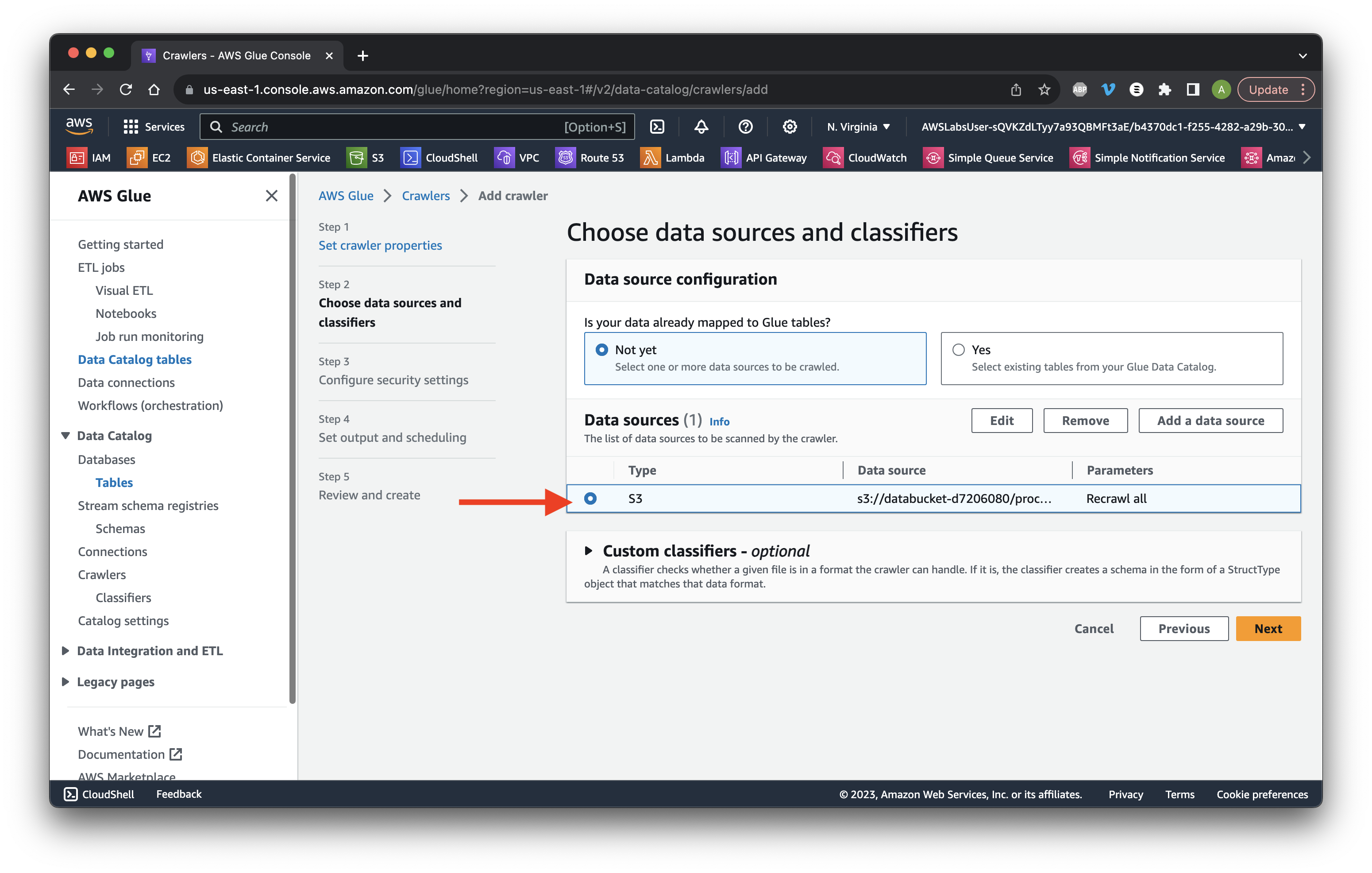Viewport: 1372px width, 873px height.
Task: Click the sidebar vertical scrollbar
Action: [293, 439]
